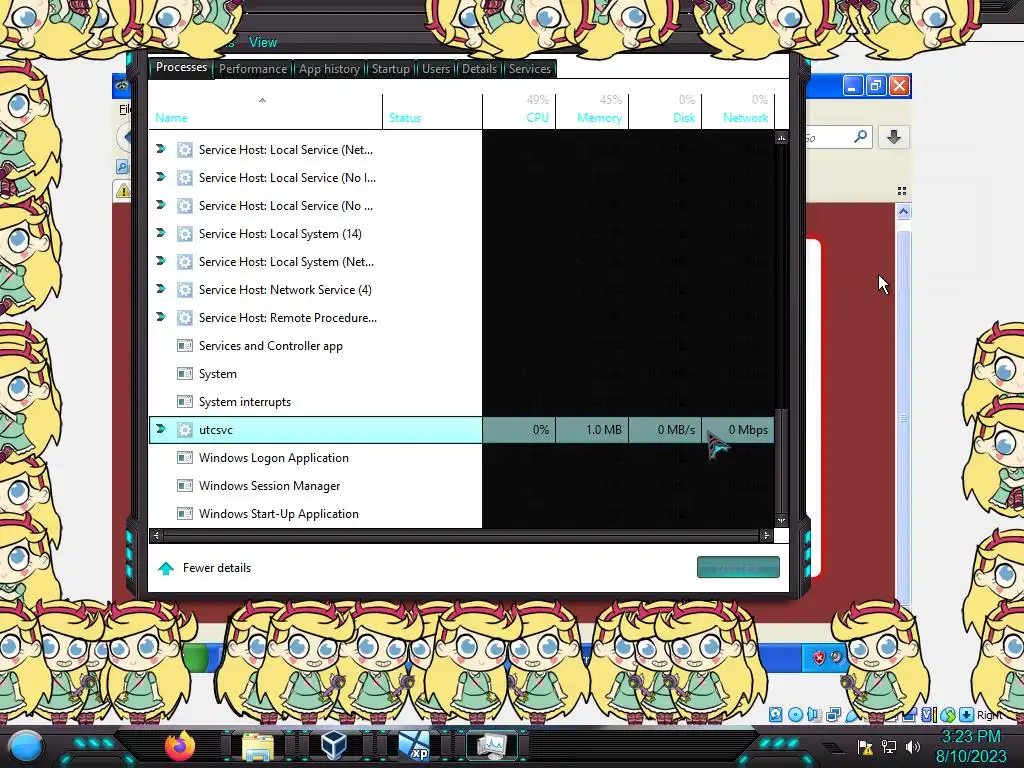The width and height of the screenshot is (1024, 768).
Task: Click the VirtualBox display status icon
Action: [x=833, y=714]
